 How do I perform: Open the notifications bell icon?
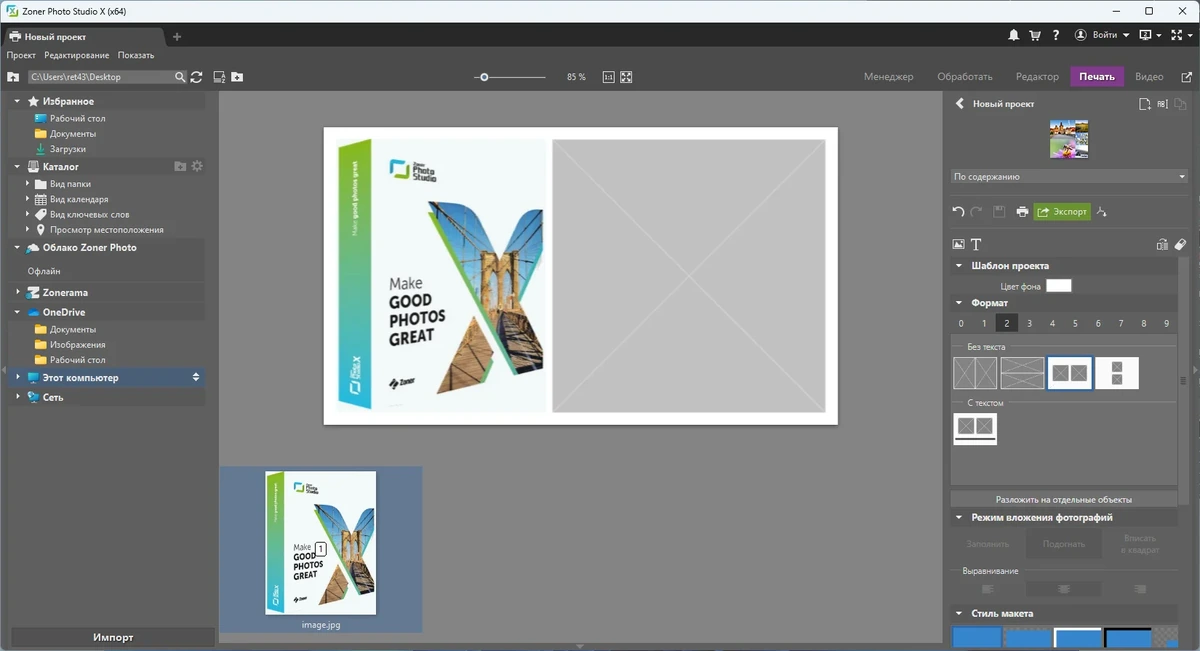[x=1014, y=35]
